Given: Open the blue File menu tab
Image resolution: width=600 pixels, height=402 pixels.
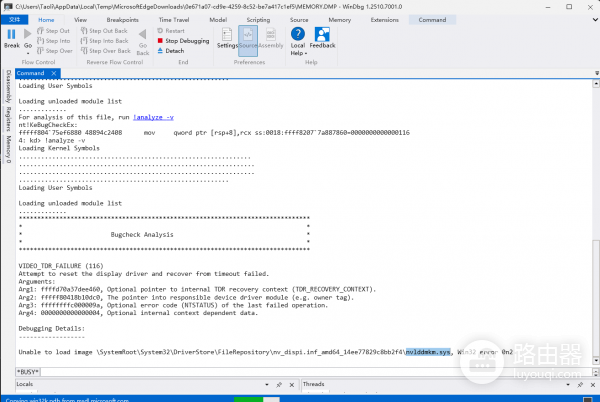Looking at the screenshot, I should tap(15, 20).
